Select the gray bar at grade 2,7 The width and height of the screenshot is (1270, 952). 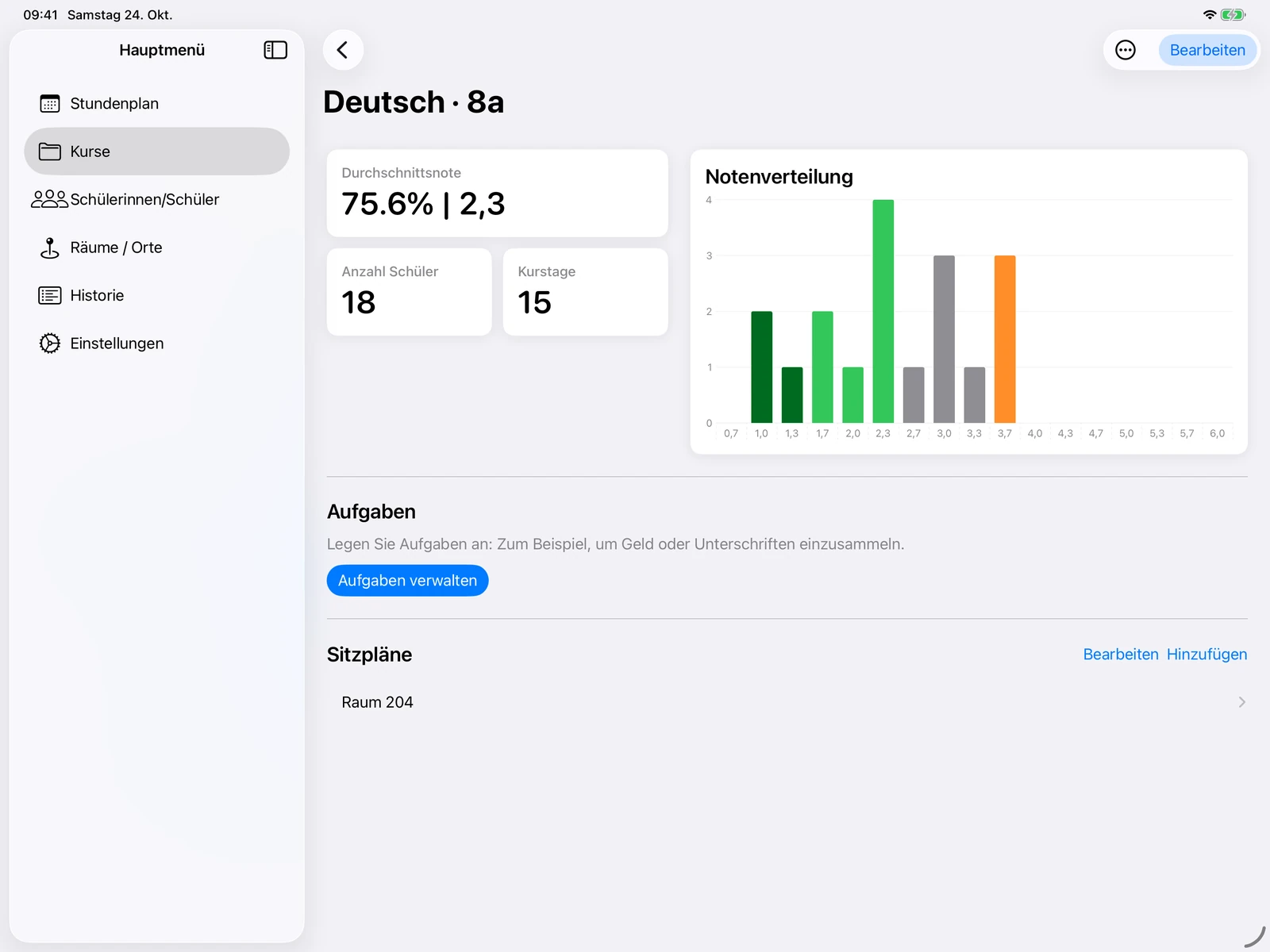tap(914, 395)
